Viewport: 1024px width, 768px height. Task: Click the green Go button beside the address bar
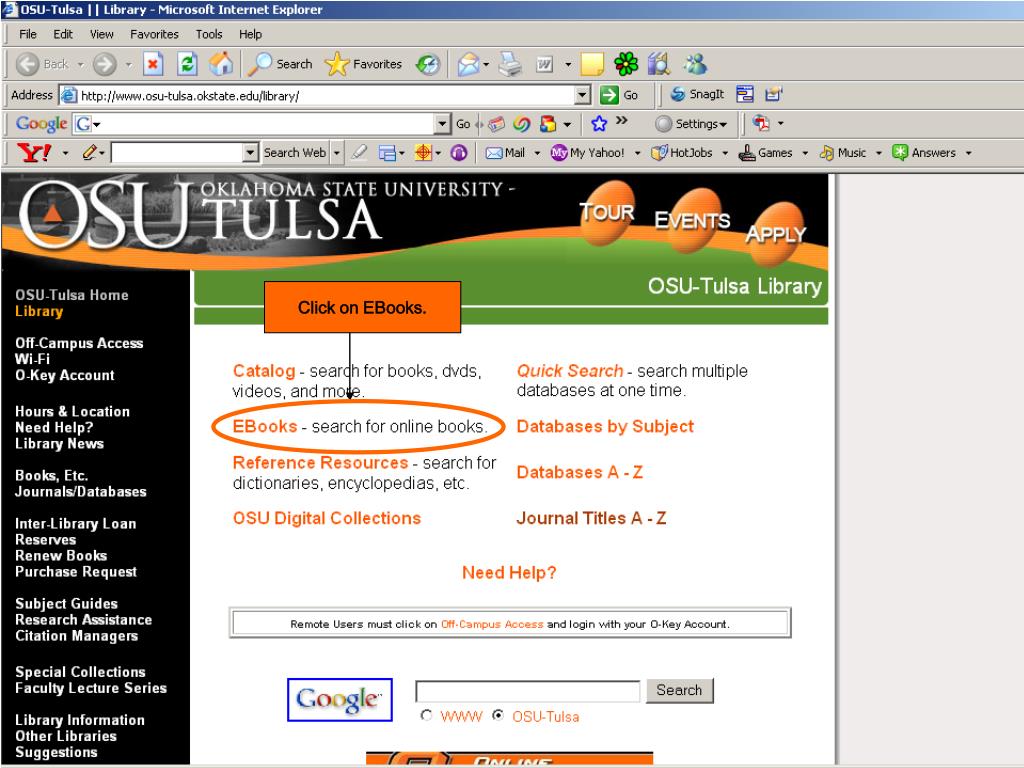coord(618,95)
